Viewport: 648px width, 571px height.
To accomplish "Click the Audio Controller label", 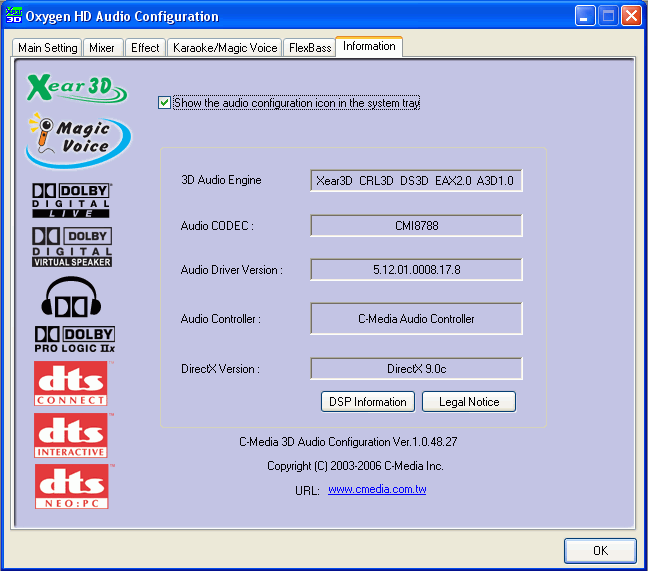I will pos(221,319).
